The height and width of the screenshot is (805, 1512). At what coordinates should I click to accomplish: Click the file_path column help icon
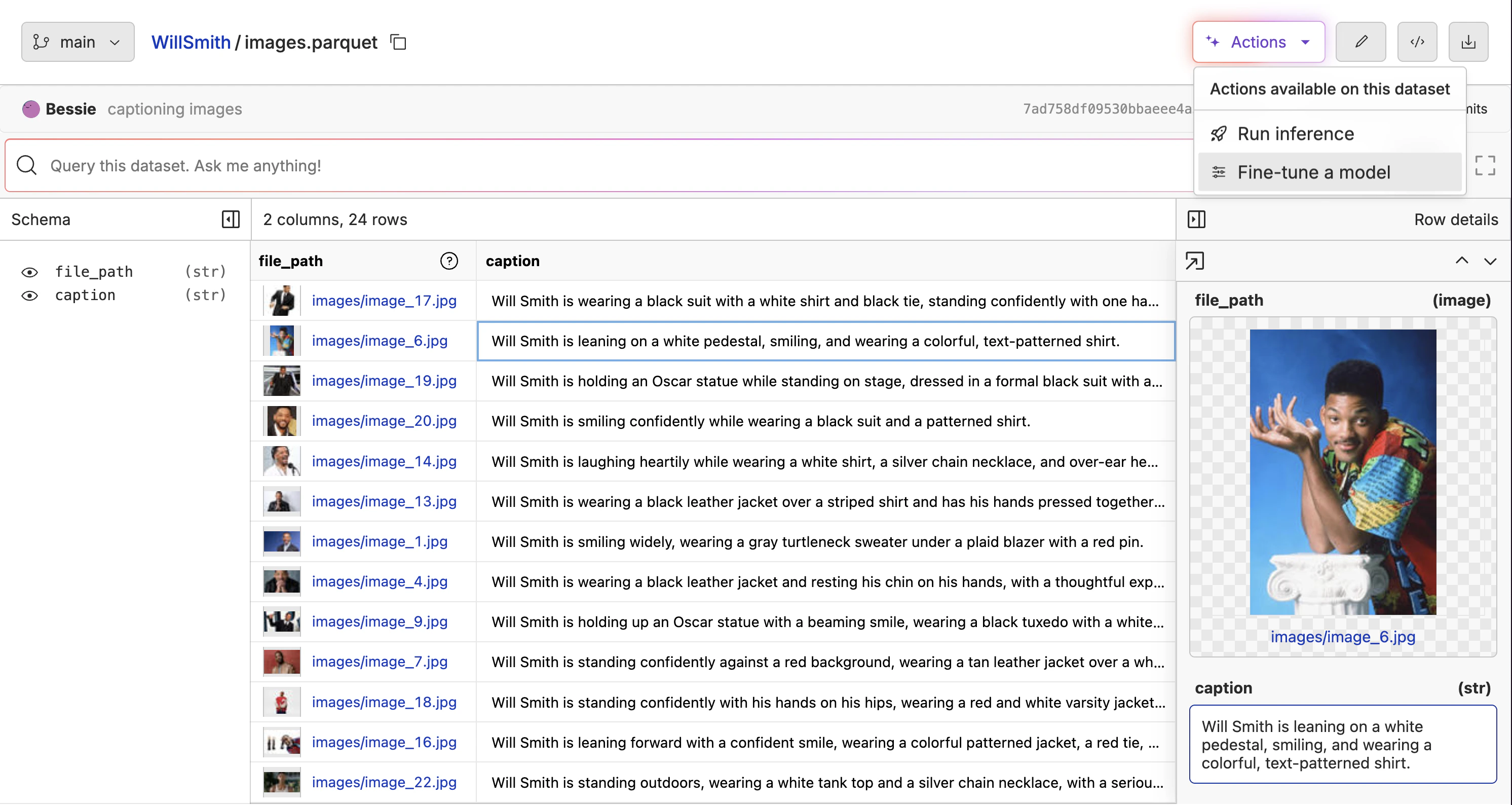click(449, 261)
